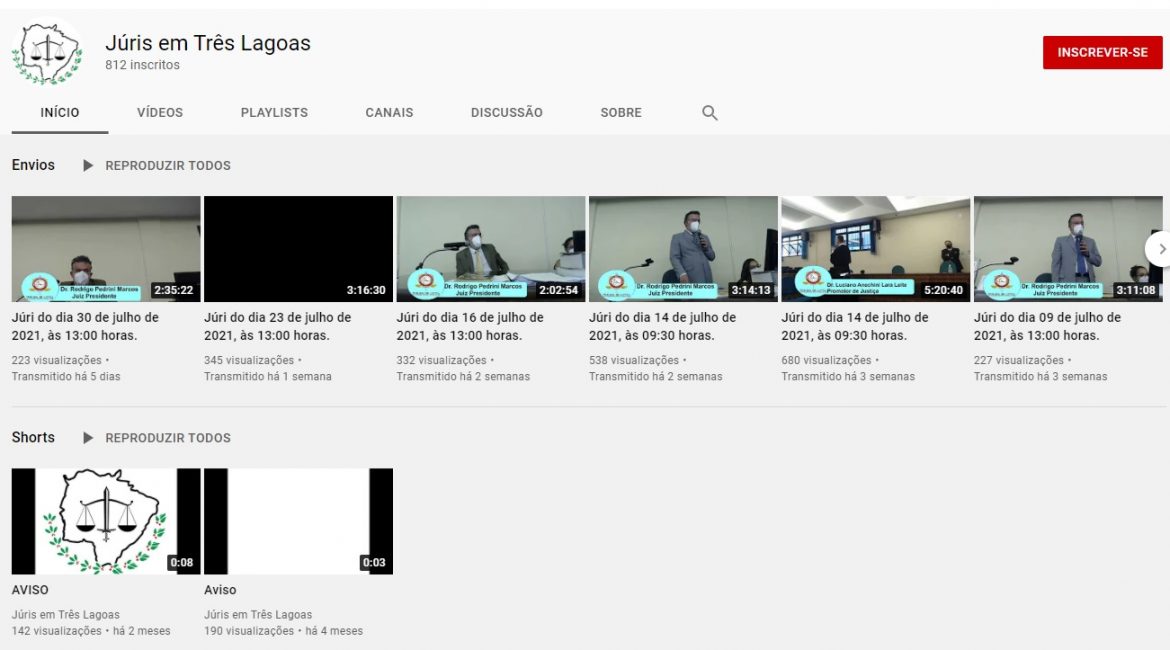
Task: Select the DISCUSSÃO tab
Action: [506, 113]
